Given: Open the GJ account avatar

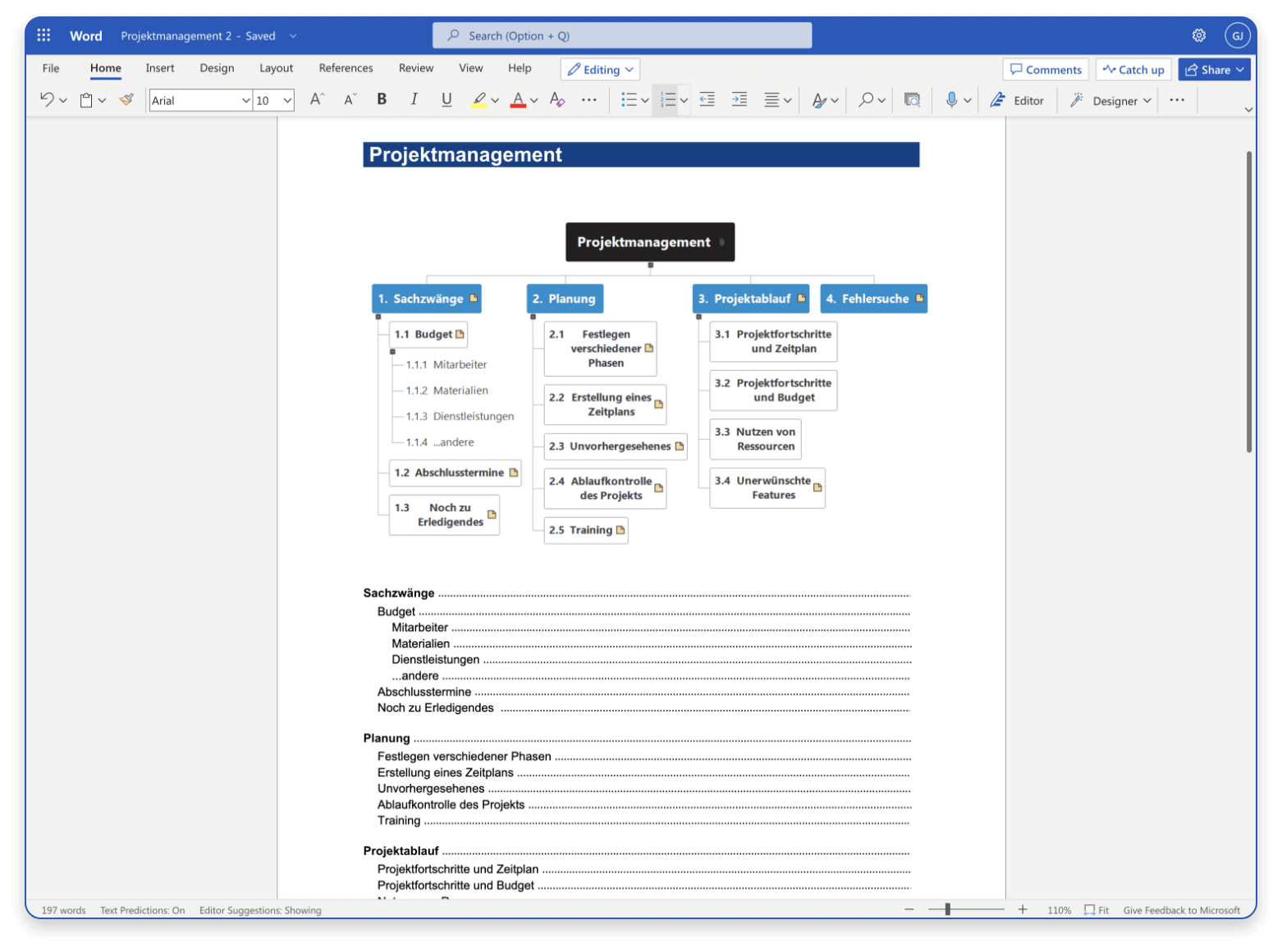Looking at the screenshot, I should 1237,35.
